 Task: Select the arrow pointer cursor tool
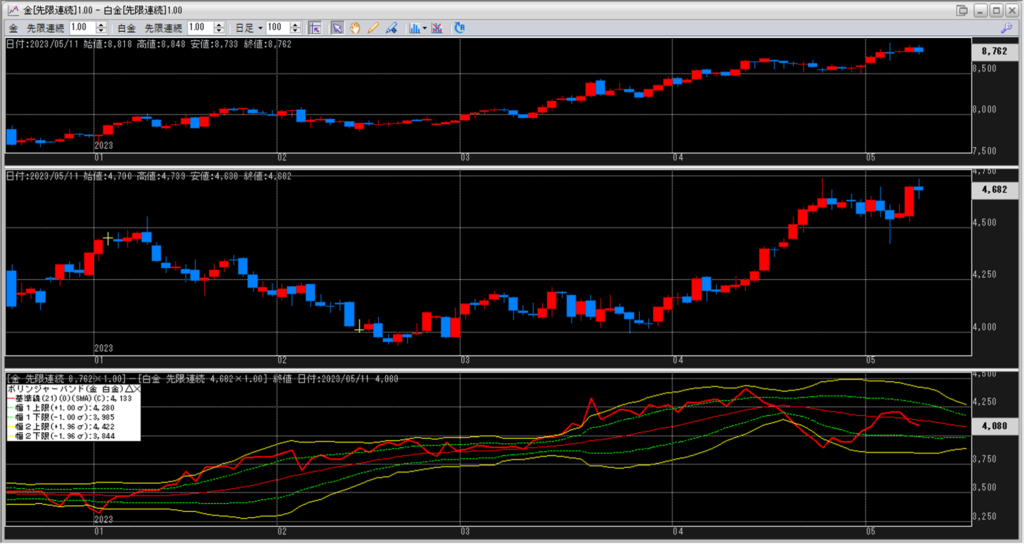click(x=337, y=27)
